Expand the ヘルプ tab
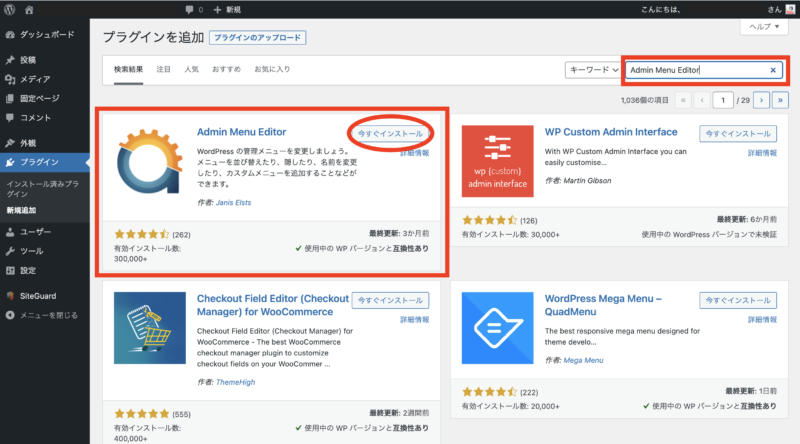The image size is (800, 444). tap(764, 27)
